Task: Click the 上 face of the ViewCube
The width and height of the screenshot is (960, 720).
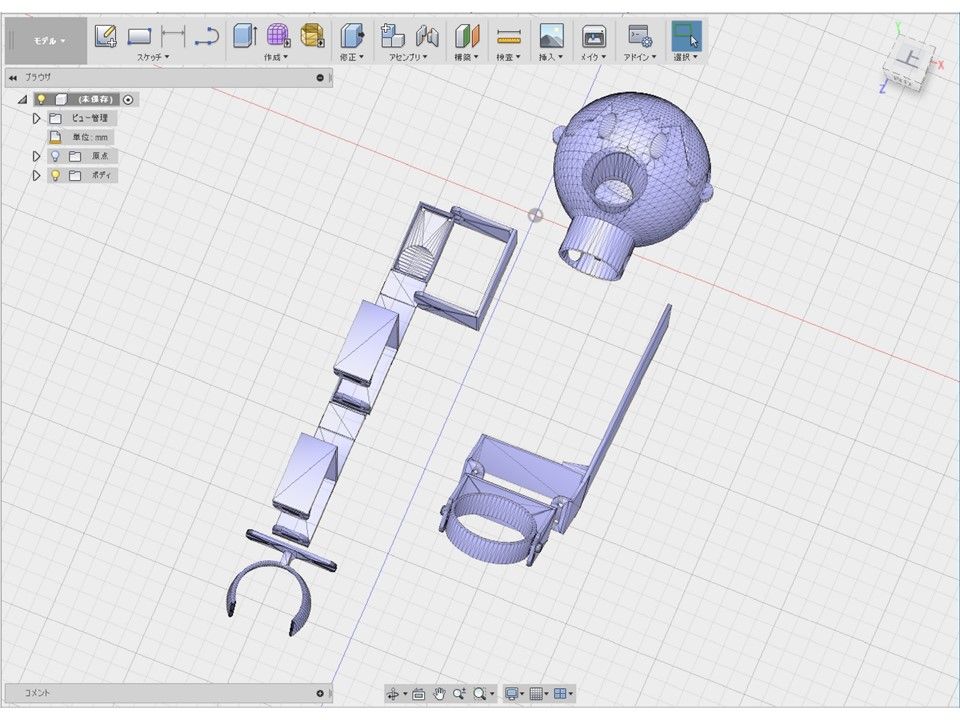Action: coord(910,58)
